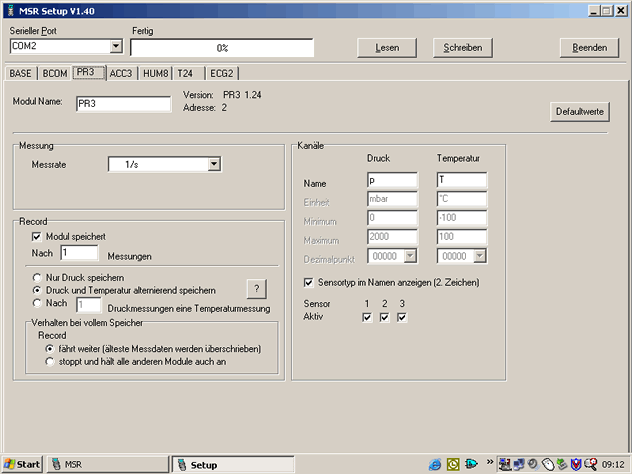Launch Internet Explorer from quick launch
The height and width of the screenshot is (474, 632).
(x=435, y=464)
